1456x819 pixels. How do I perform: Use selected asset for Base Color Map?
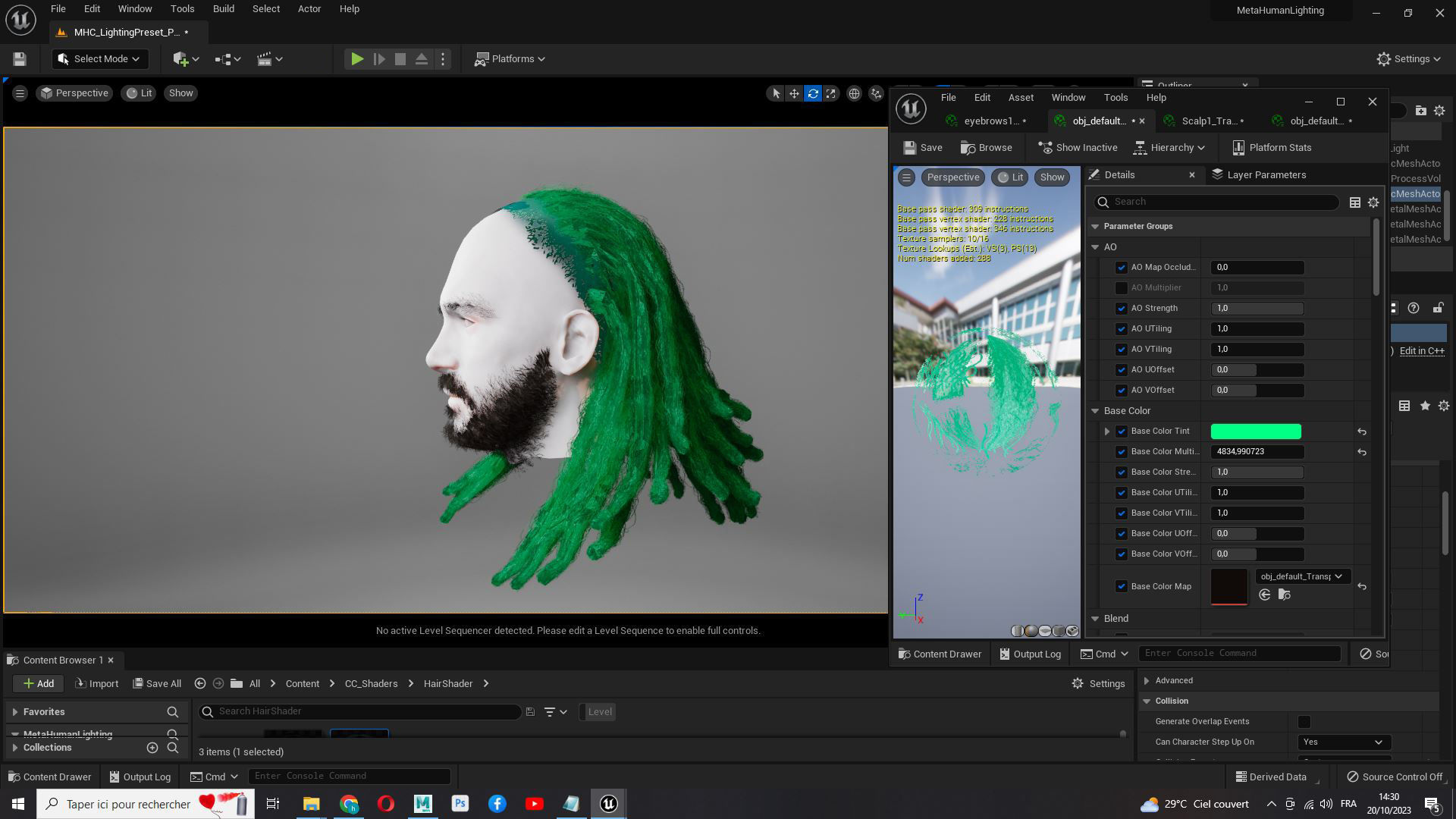[x=1264, y=595]
